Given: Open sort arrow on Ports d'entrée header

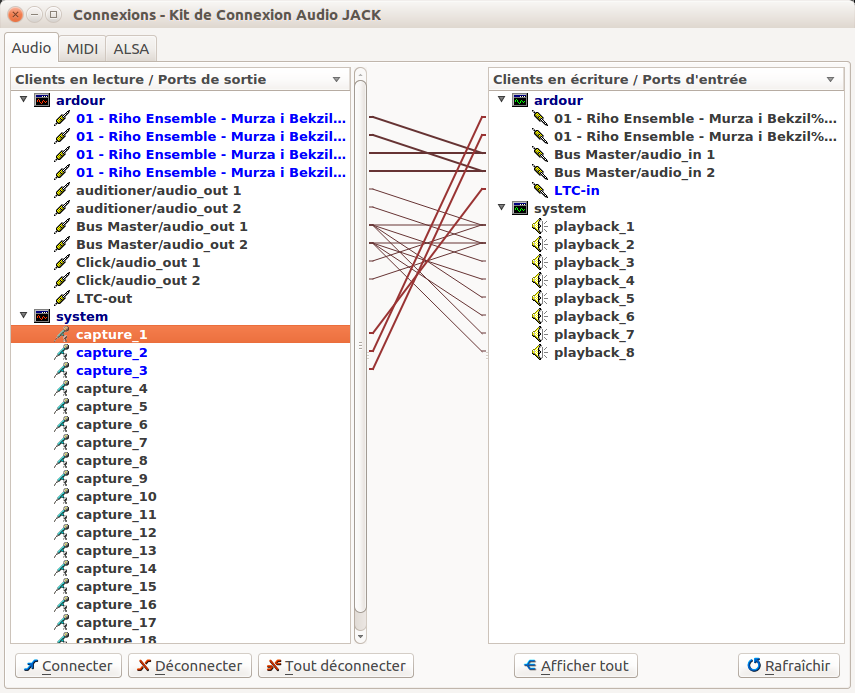Looking at the screenshot, I should [x=830, y=80].
